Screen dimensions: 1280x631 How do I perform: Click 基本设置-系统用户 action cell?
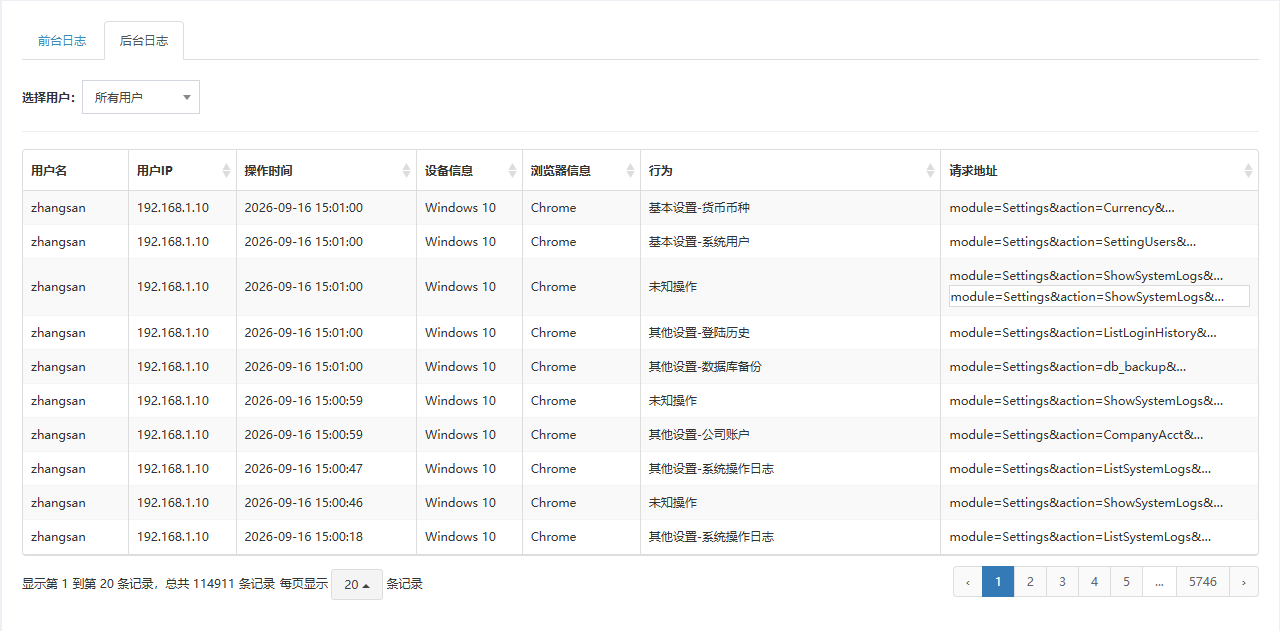coord(790,242)
